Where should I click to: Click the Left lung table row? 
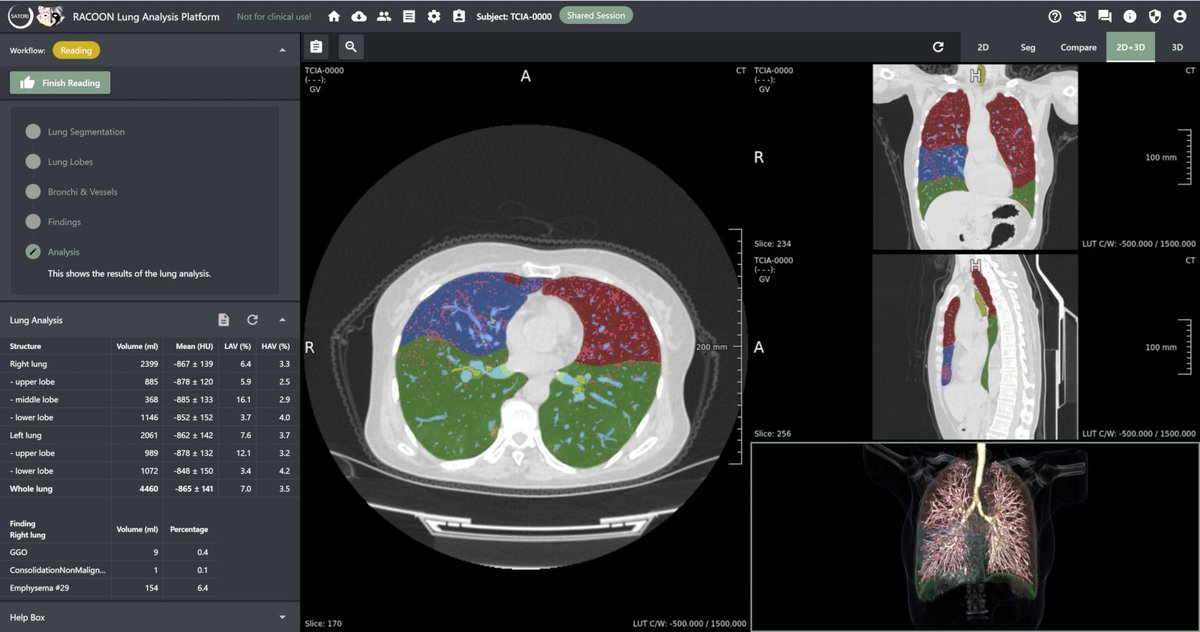click(150, 435)
